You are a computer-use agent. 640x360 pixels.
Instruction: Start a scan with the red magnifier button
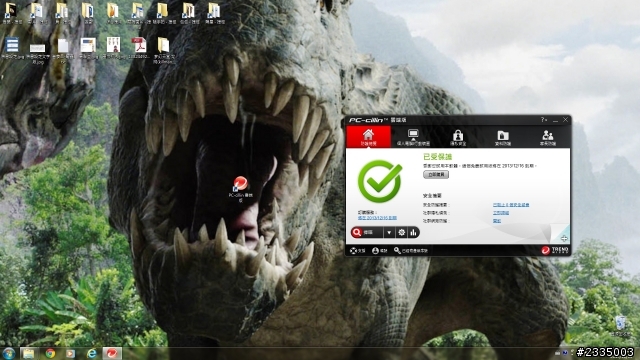[x=367, y=232]
